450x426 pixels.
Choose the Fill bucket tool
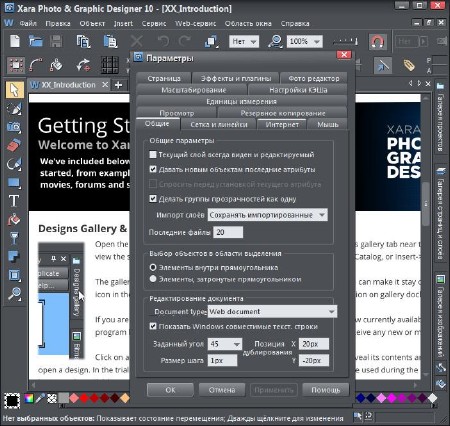[14, 220]
